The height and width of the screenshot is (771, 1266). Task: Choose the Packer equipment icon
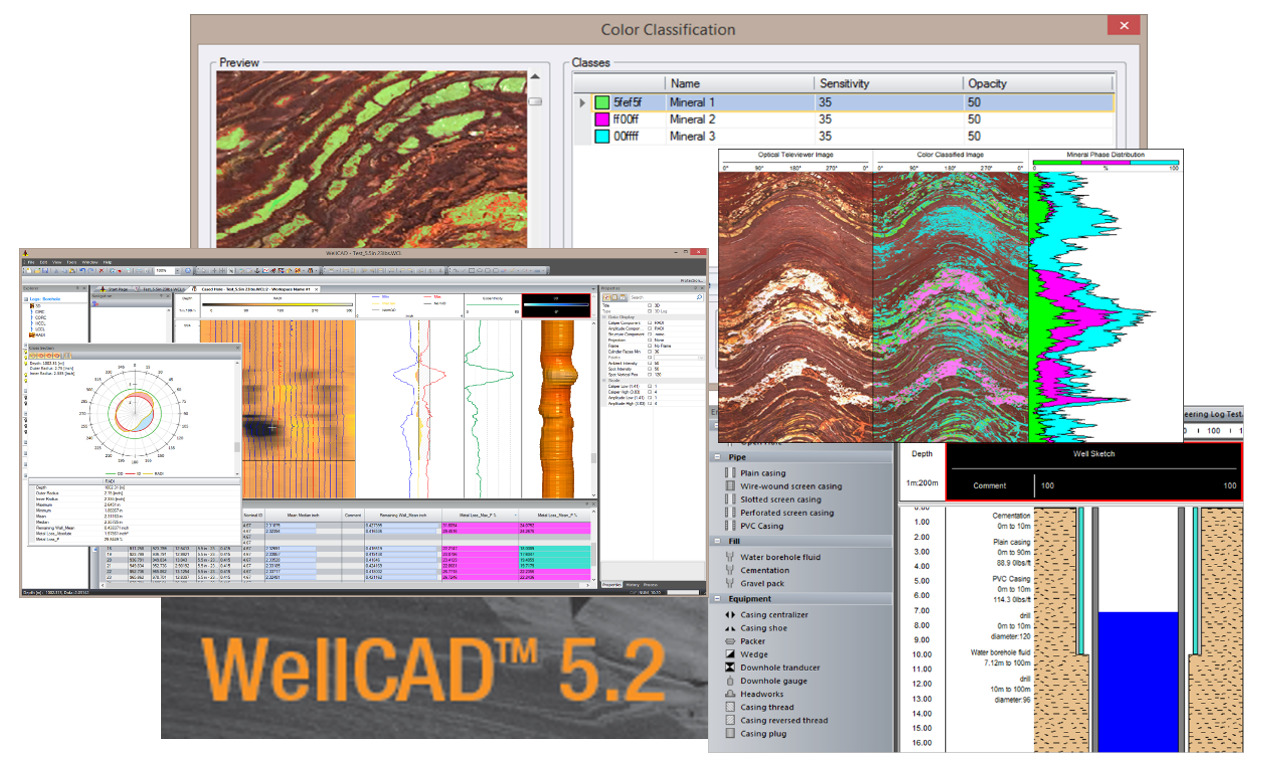pos(729,641)
